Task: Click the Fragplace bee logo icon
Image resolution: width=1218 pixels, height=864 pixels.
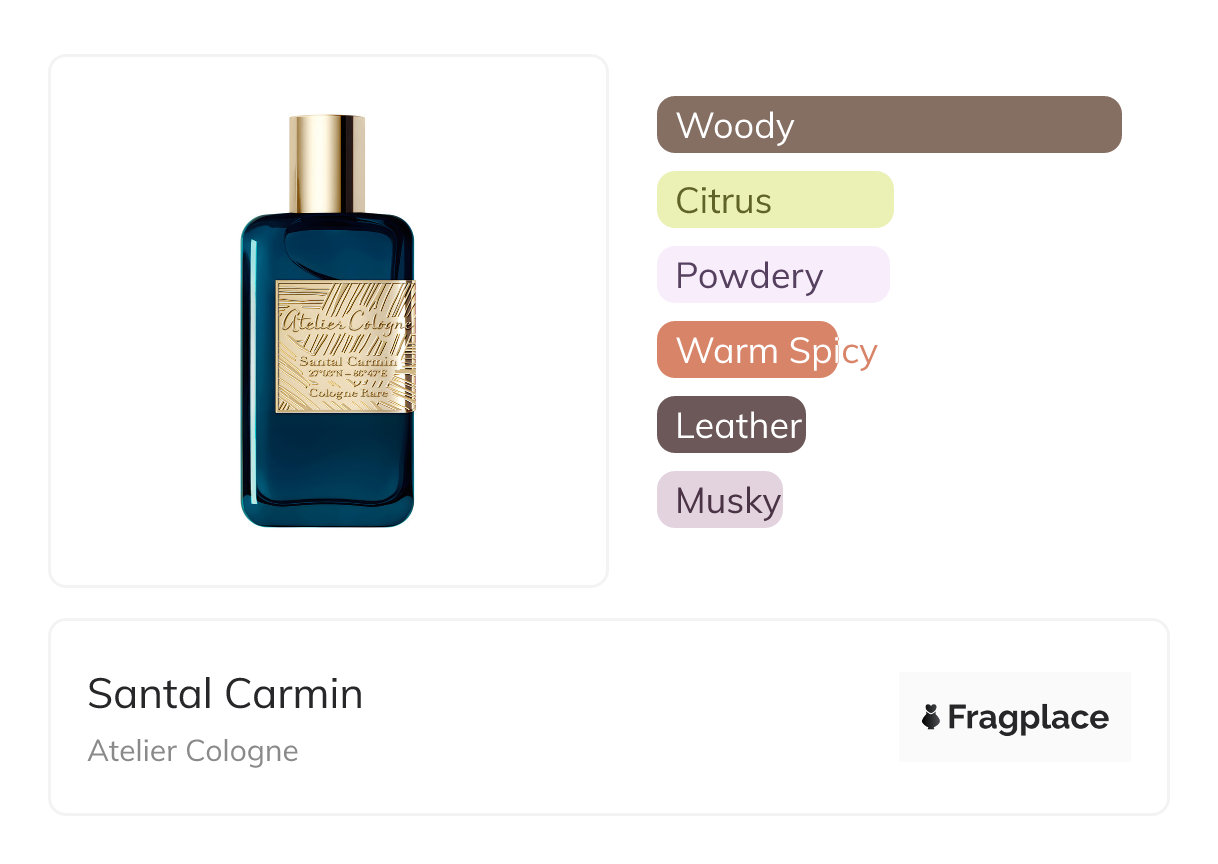Action: (931, 717)
